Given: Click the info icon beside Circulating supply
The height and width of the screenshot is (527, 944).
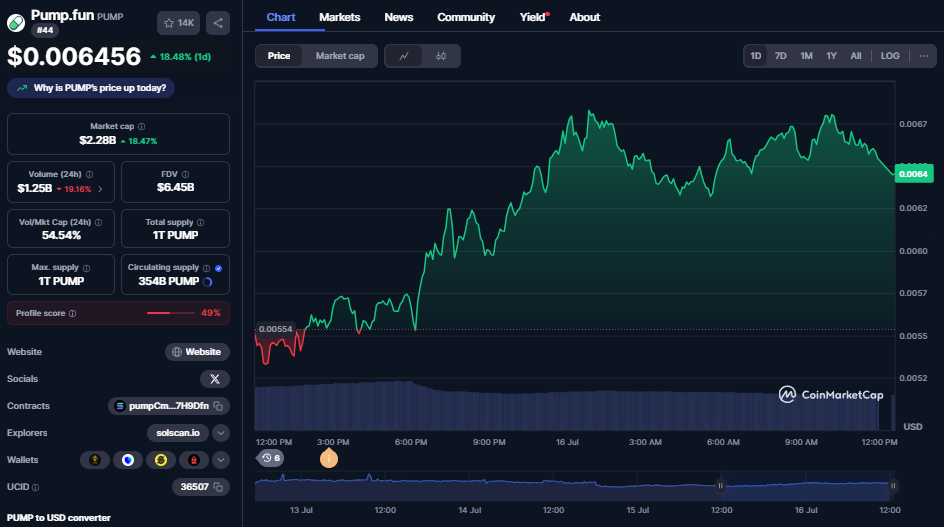Looking at the screenshot, I should tap(206, 268).
